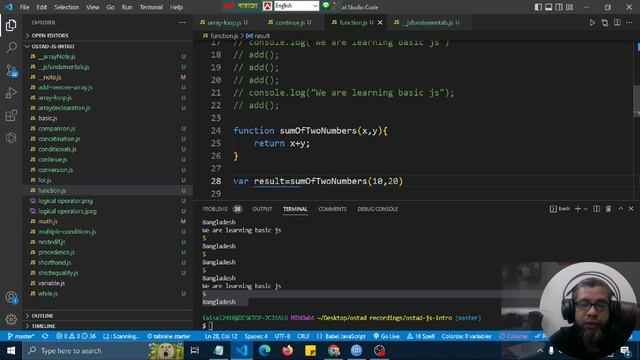
Task: Split the terminal panel
Action: [x=596, y=209]
